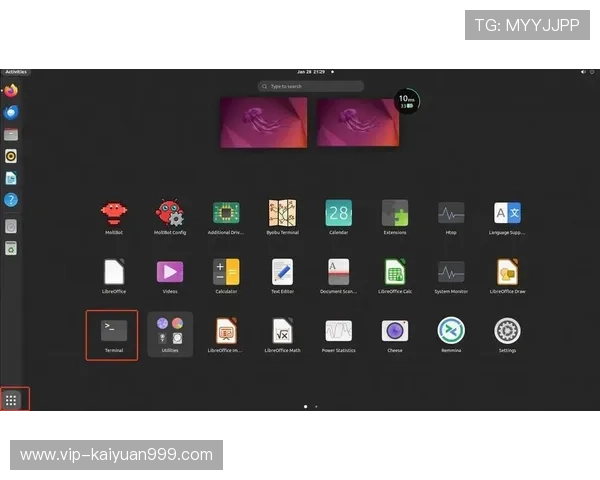
Task: Open the system menu via volume icon
Action: click(583, 72)
